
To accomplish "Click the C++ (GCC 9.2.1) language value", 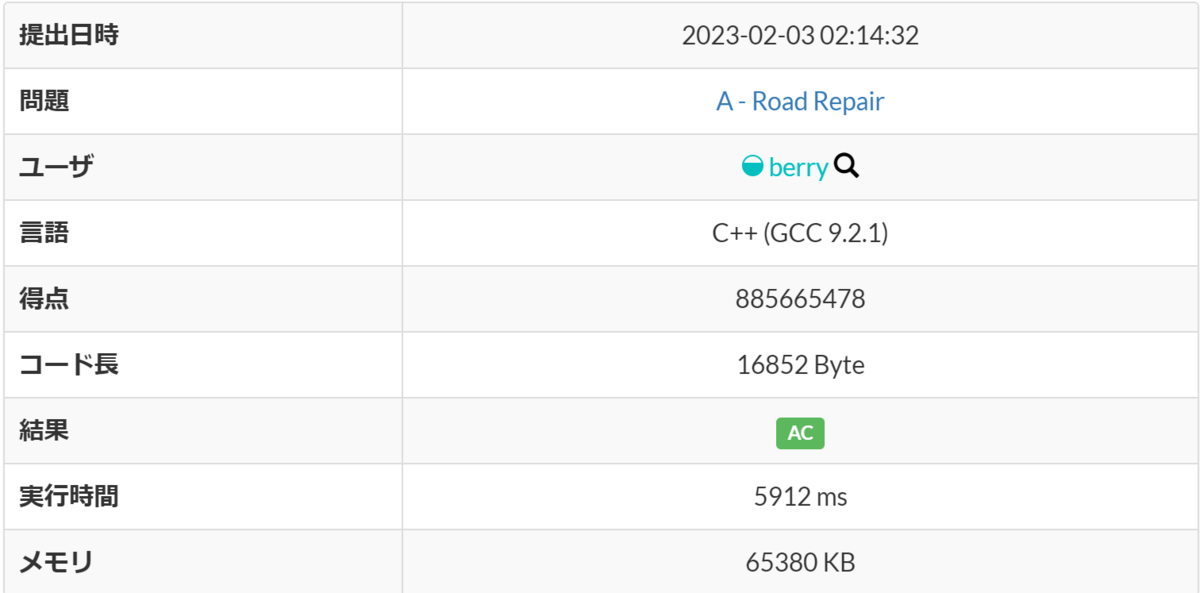I will 800,233.
